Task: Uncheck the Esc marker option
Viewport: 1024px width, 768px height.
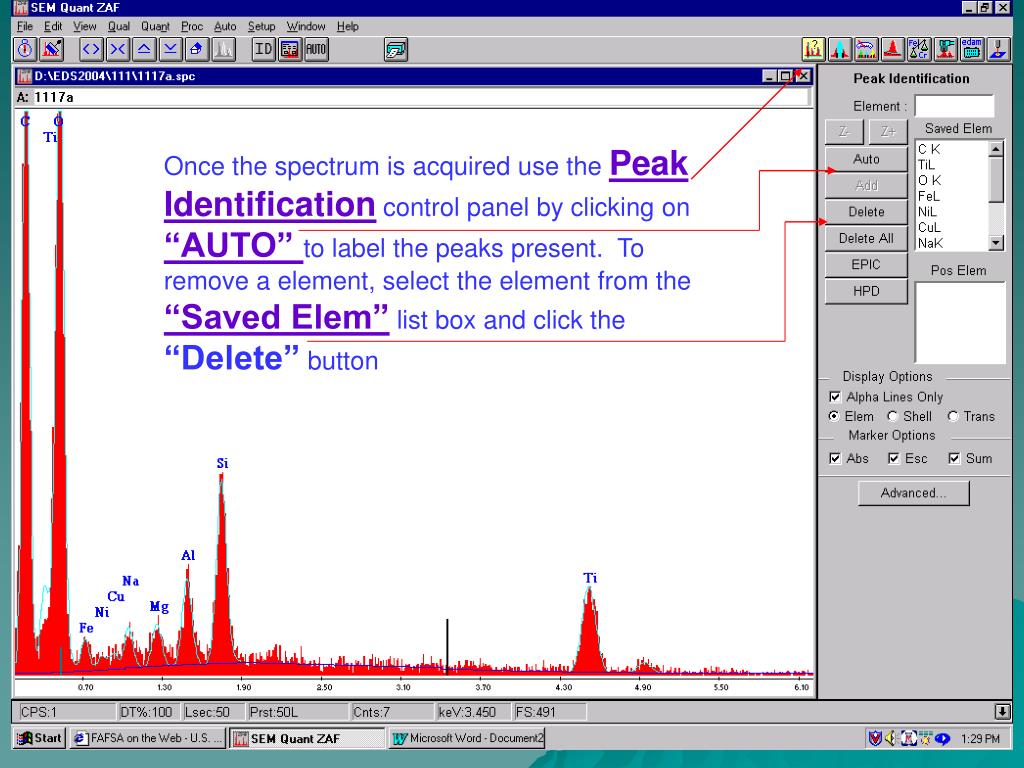Action: tap(895, 459)
